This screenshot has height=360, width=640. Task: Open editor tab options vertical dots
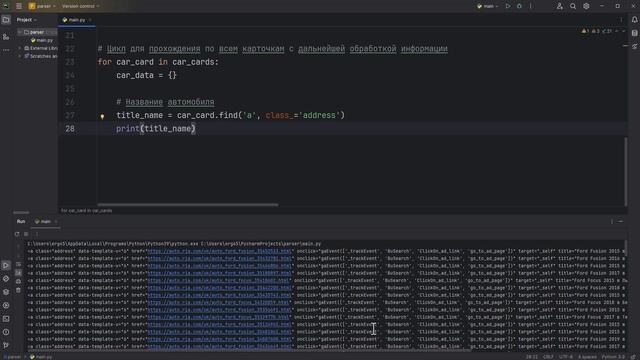click(621, 20)
